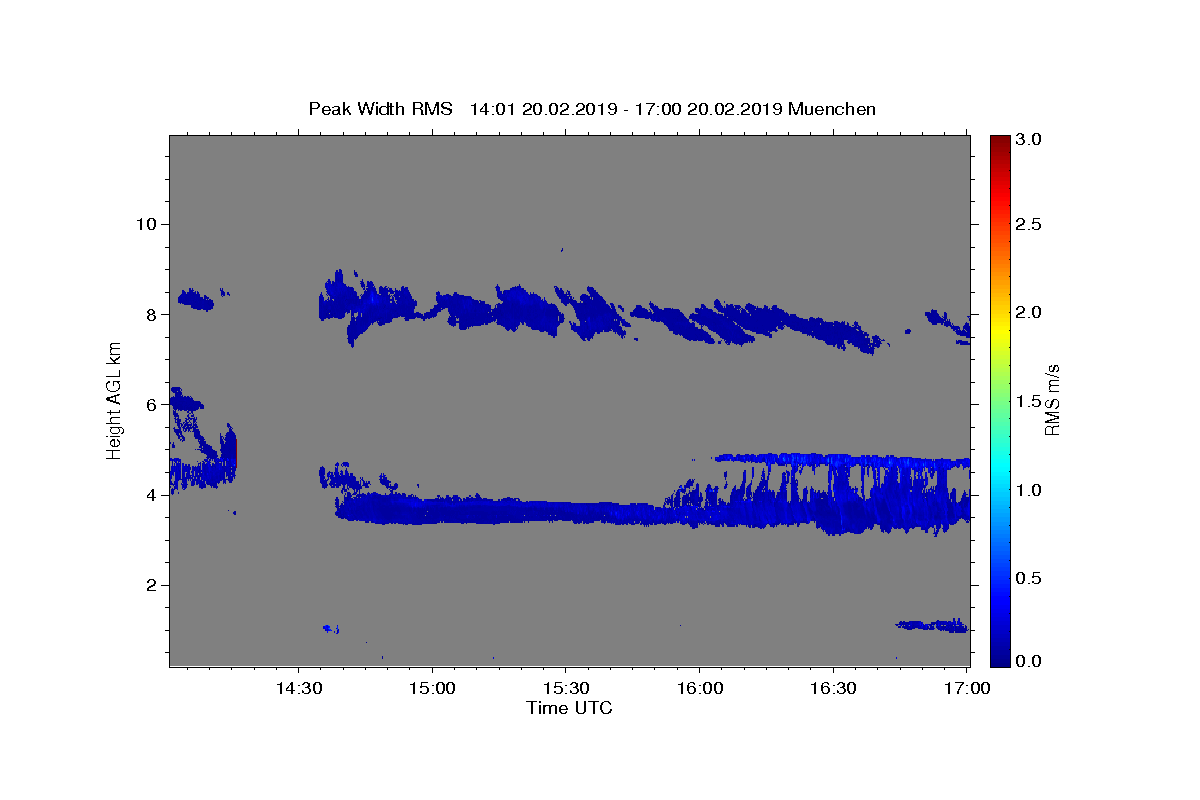Click the 15:00 time tick label

click(x=432, y=689)
